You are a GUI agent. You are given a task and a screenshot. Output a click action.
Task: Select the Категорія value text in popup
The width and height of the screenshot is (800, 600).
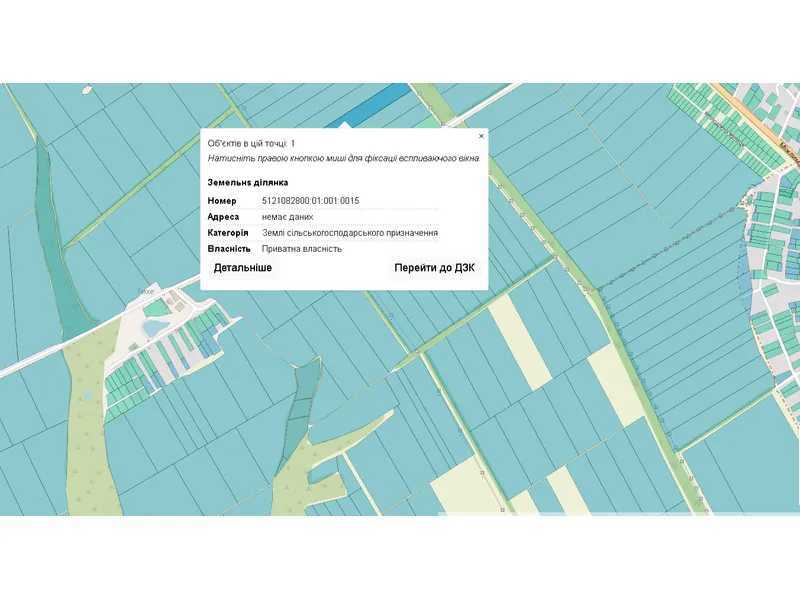(x=349, y=233)
